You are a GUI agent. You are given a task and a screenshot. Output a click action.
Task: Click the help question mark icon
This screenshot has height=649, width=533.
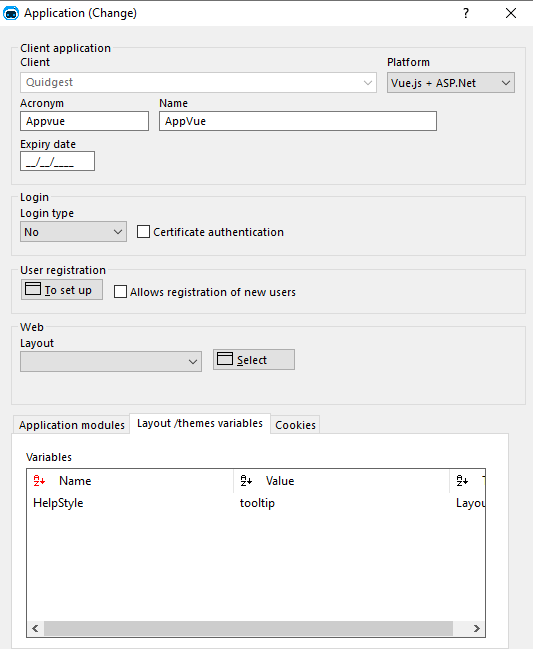point(466,13)
